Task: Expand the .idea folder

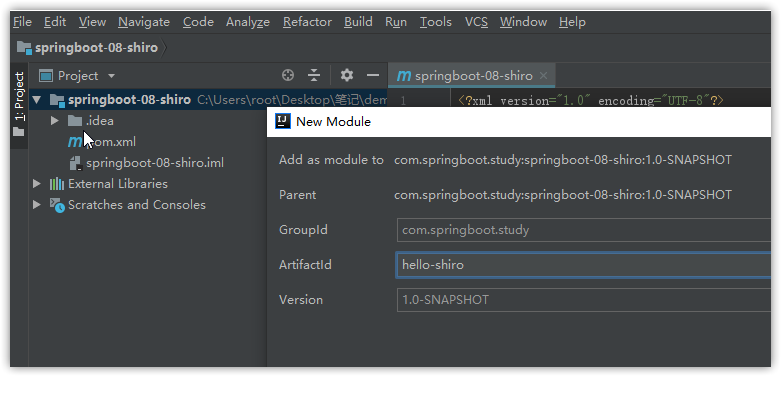Action: pyautogui.click(x=55, y=121)
